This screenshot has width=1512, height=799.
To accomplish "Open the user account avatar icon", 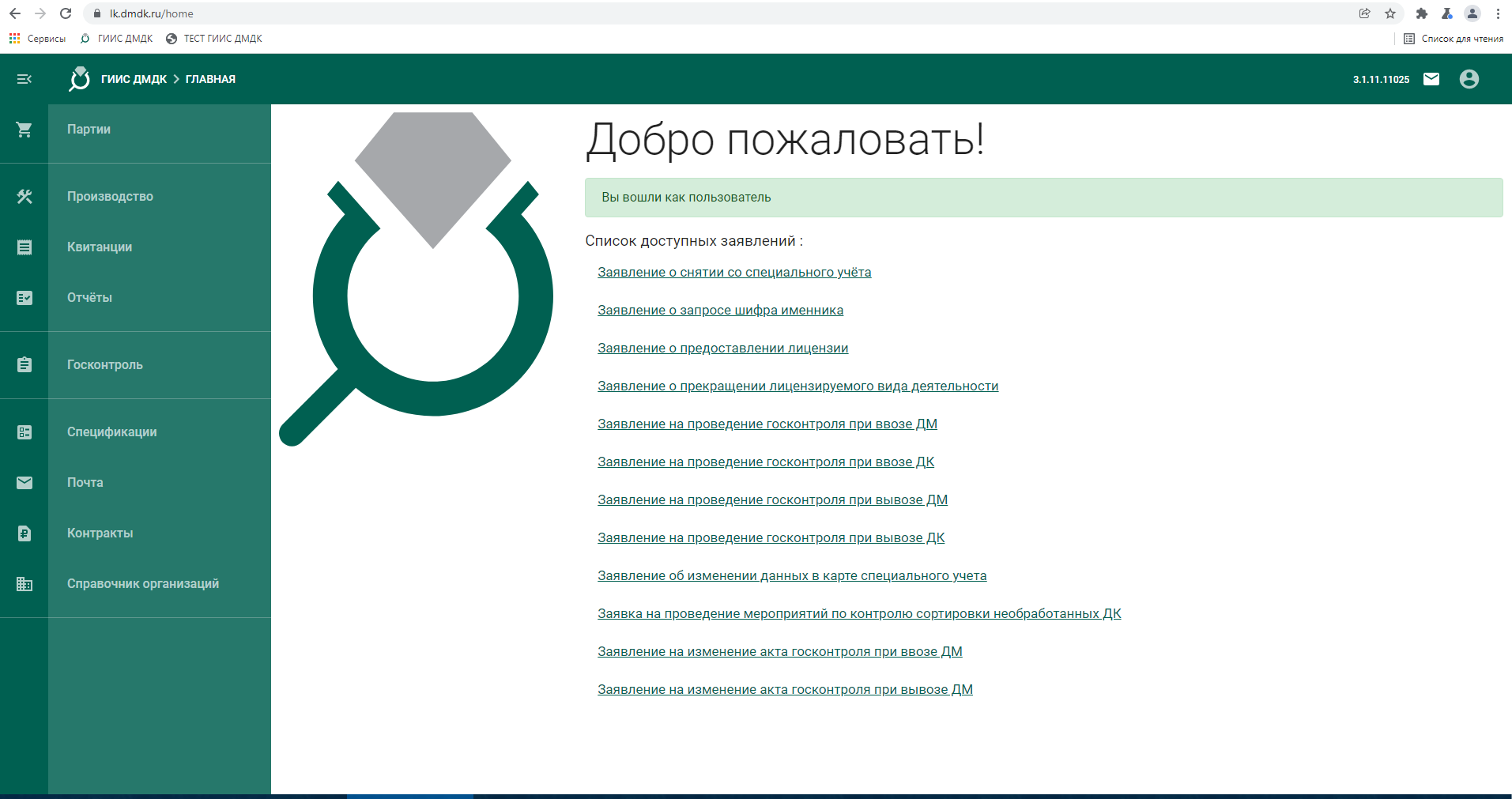I will [1469, 79].
